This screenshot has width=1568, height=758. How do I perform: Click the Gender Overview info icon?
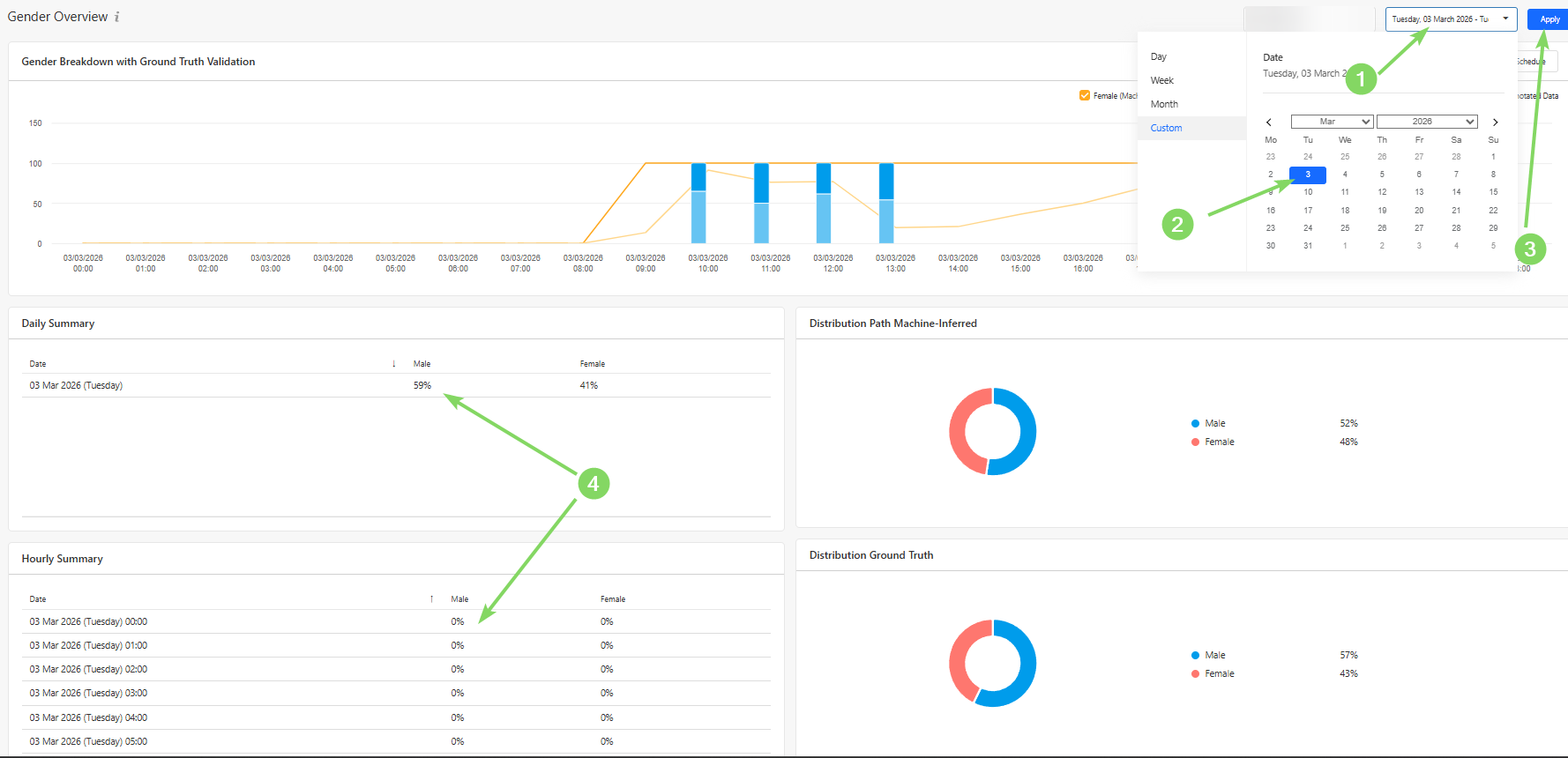117,17
